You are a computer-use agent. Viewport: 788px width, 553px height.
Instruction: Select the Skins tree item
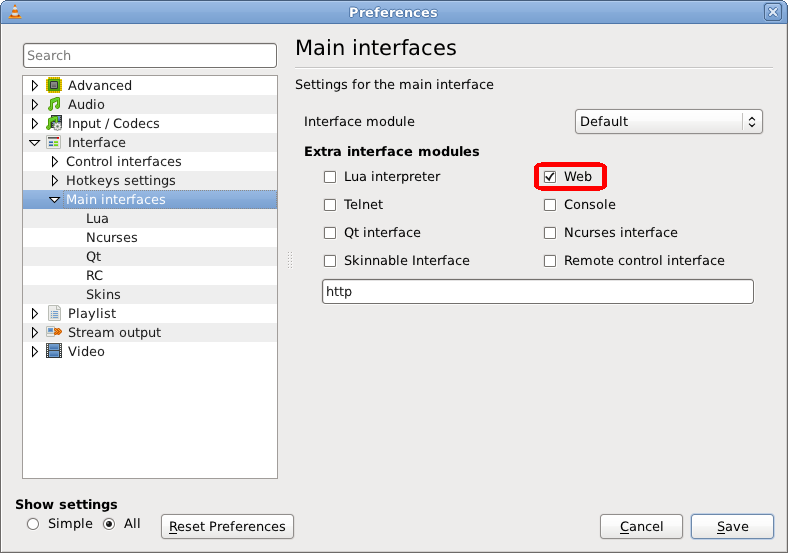click(103, 295)
